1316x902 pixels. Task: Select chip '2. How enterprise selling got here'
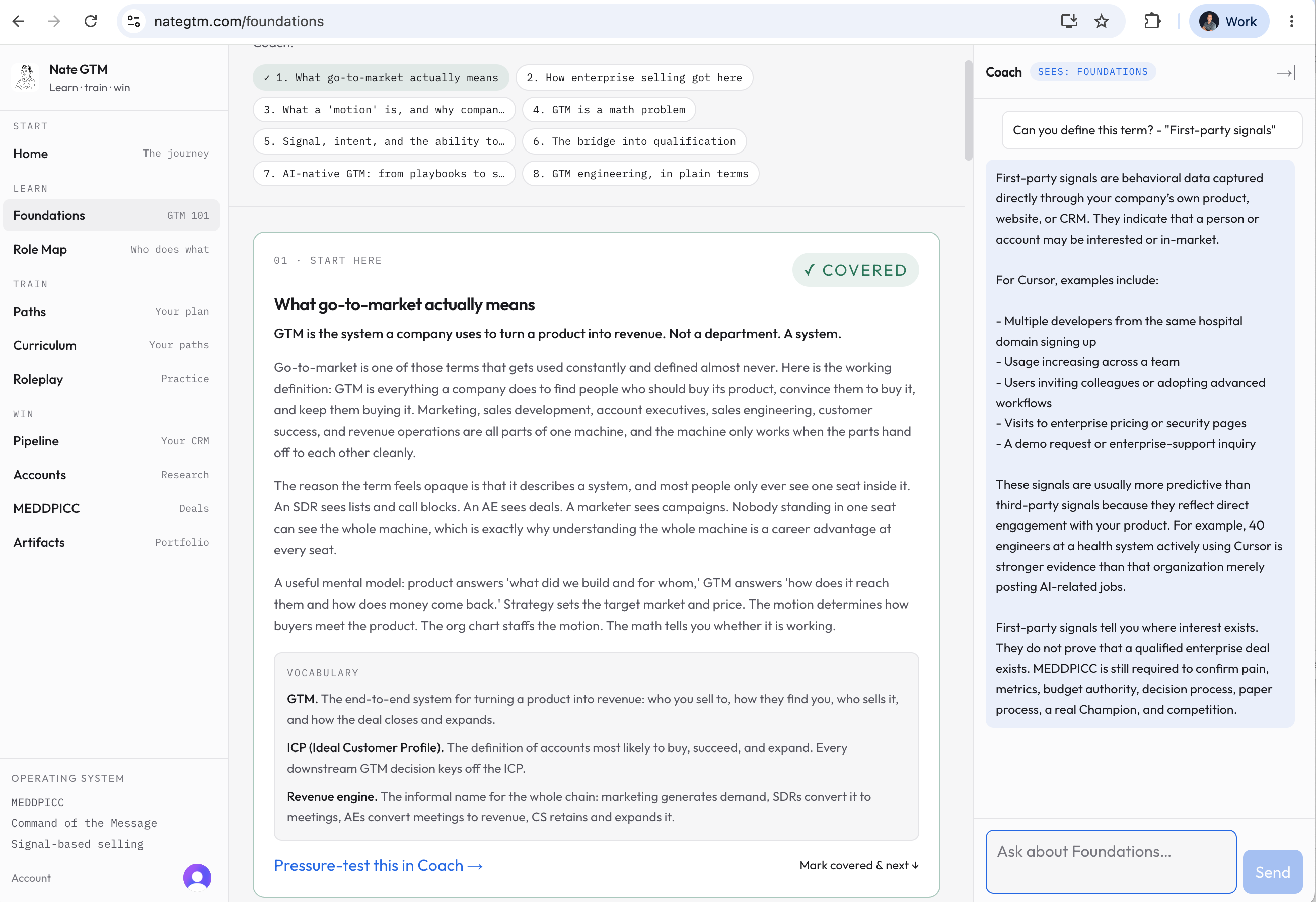[634, 78]
